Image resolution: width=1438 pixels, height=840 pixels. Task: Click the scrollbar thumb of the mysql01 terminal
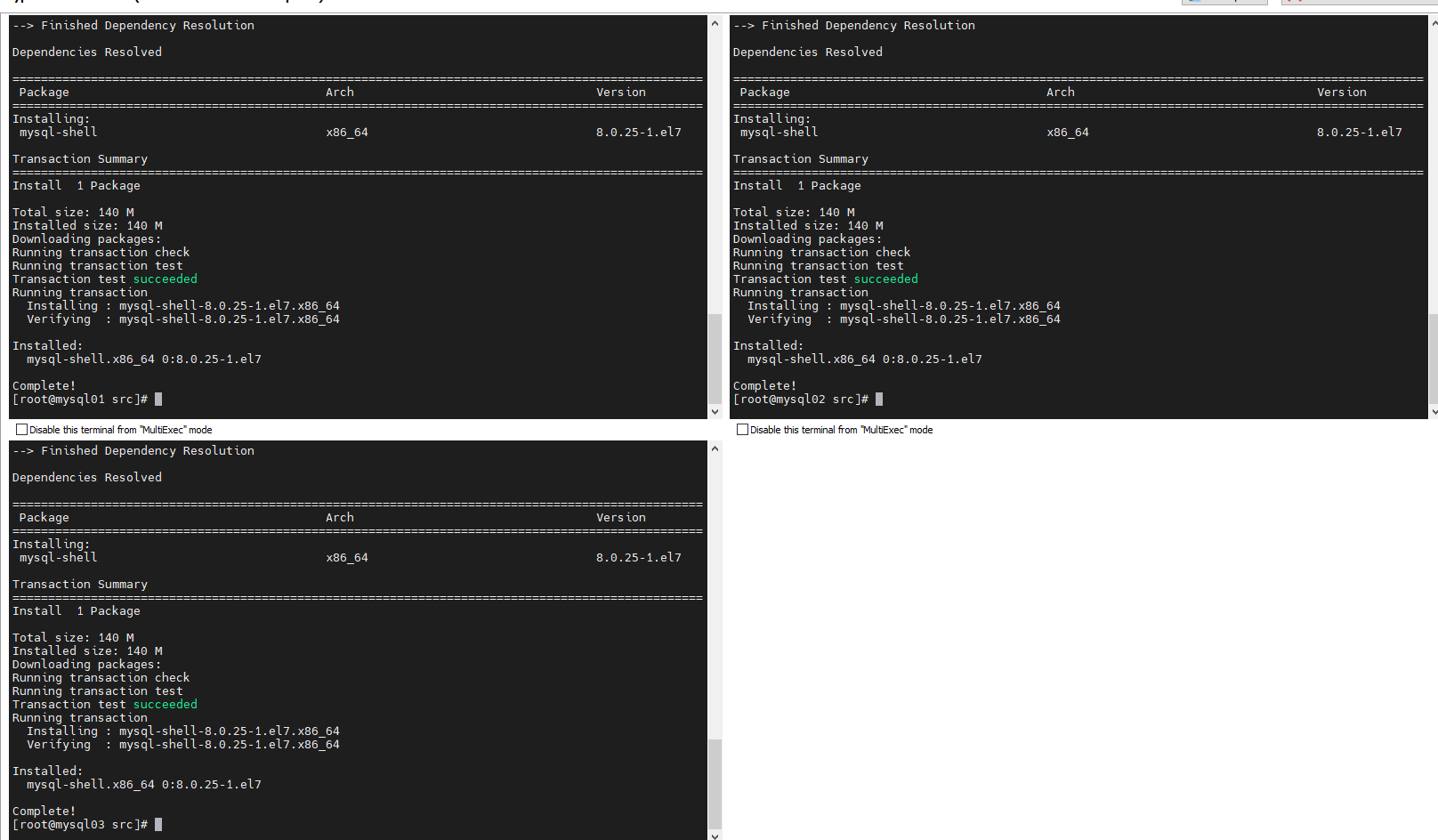click(x=715, y=358)
